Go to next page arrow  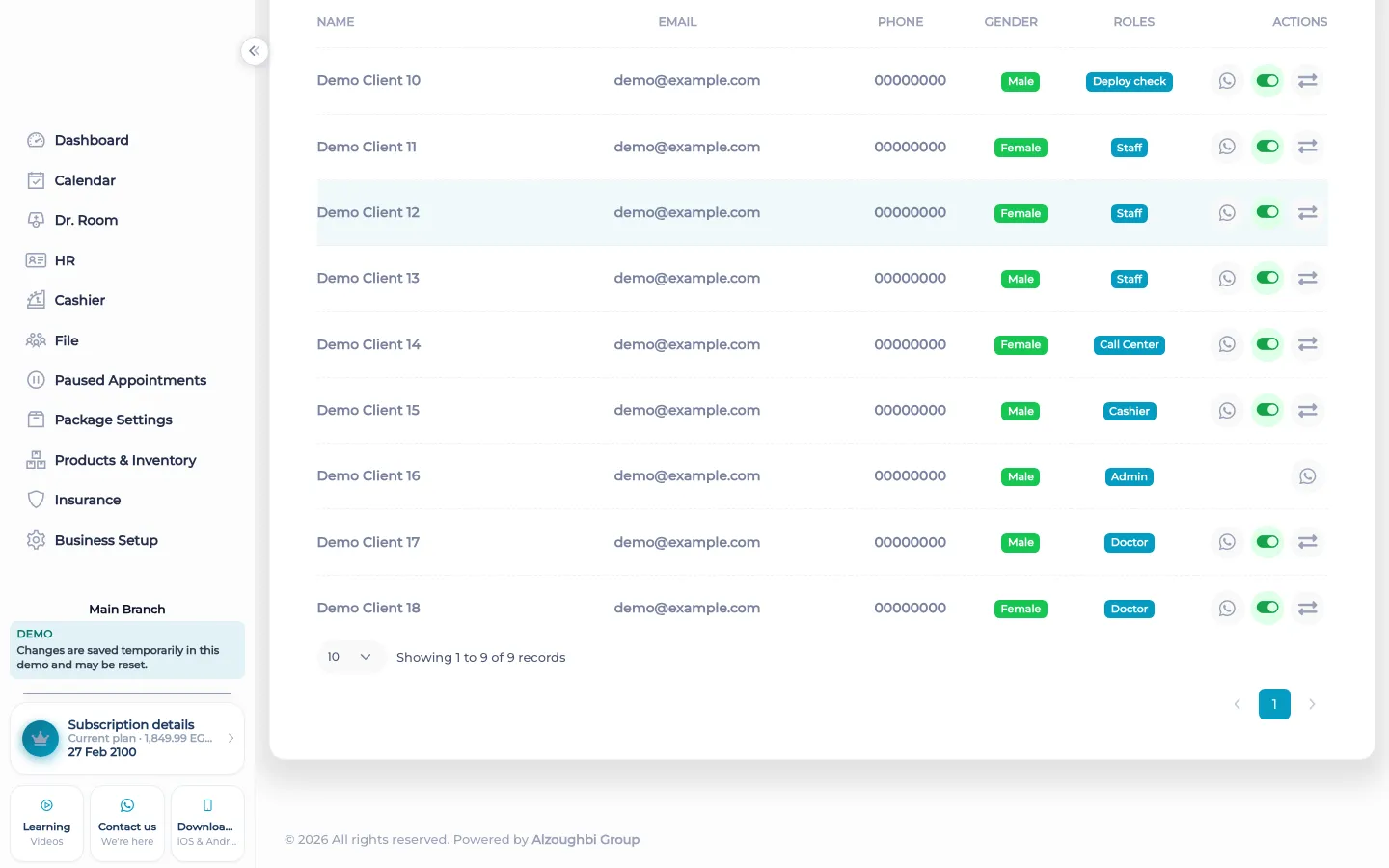pyautogui.click(x=1312, y=704)
